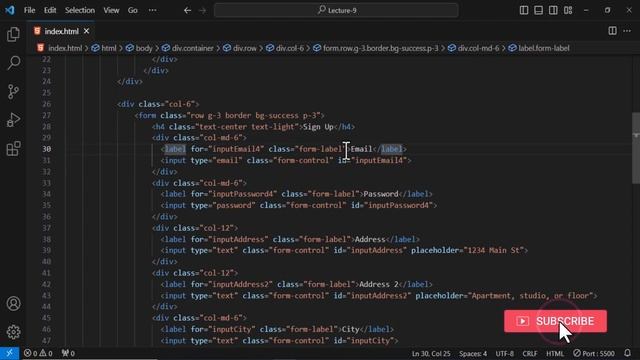Go forward with the right arrow
The image size is (640, 360).
202,10
